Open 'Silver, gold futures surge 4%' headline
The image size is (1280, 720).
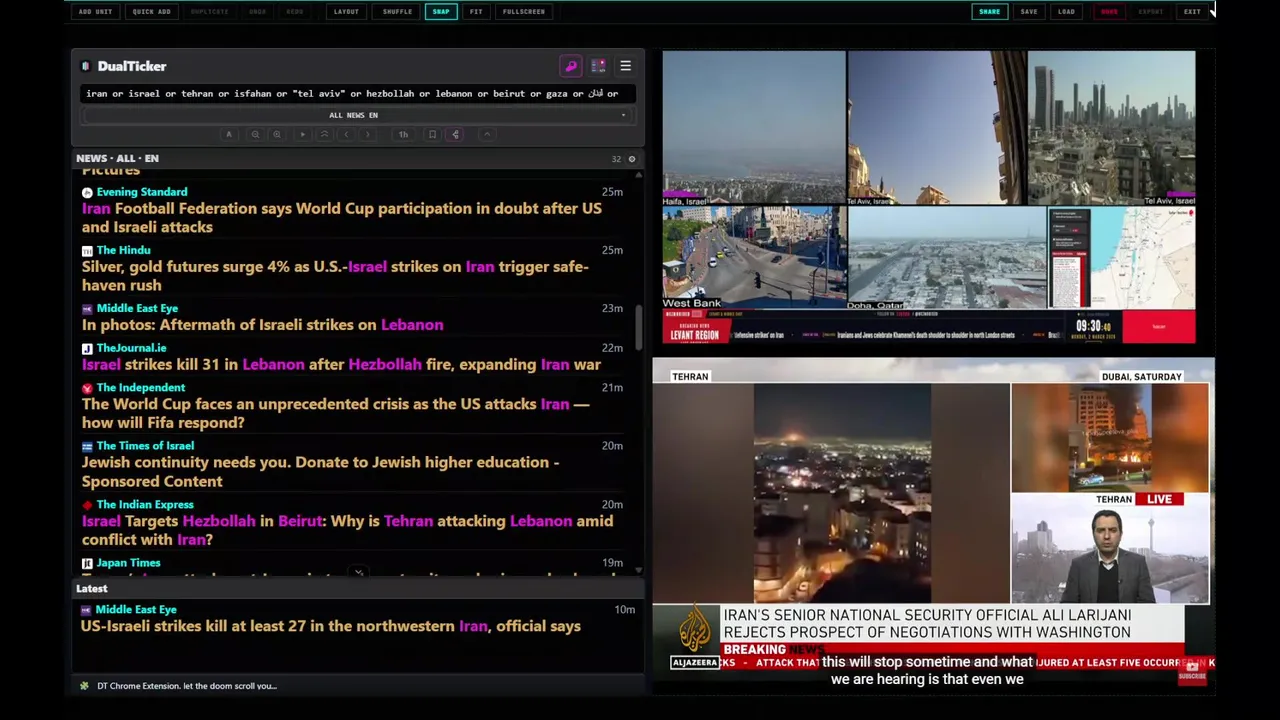coord(335,276)
